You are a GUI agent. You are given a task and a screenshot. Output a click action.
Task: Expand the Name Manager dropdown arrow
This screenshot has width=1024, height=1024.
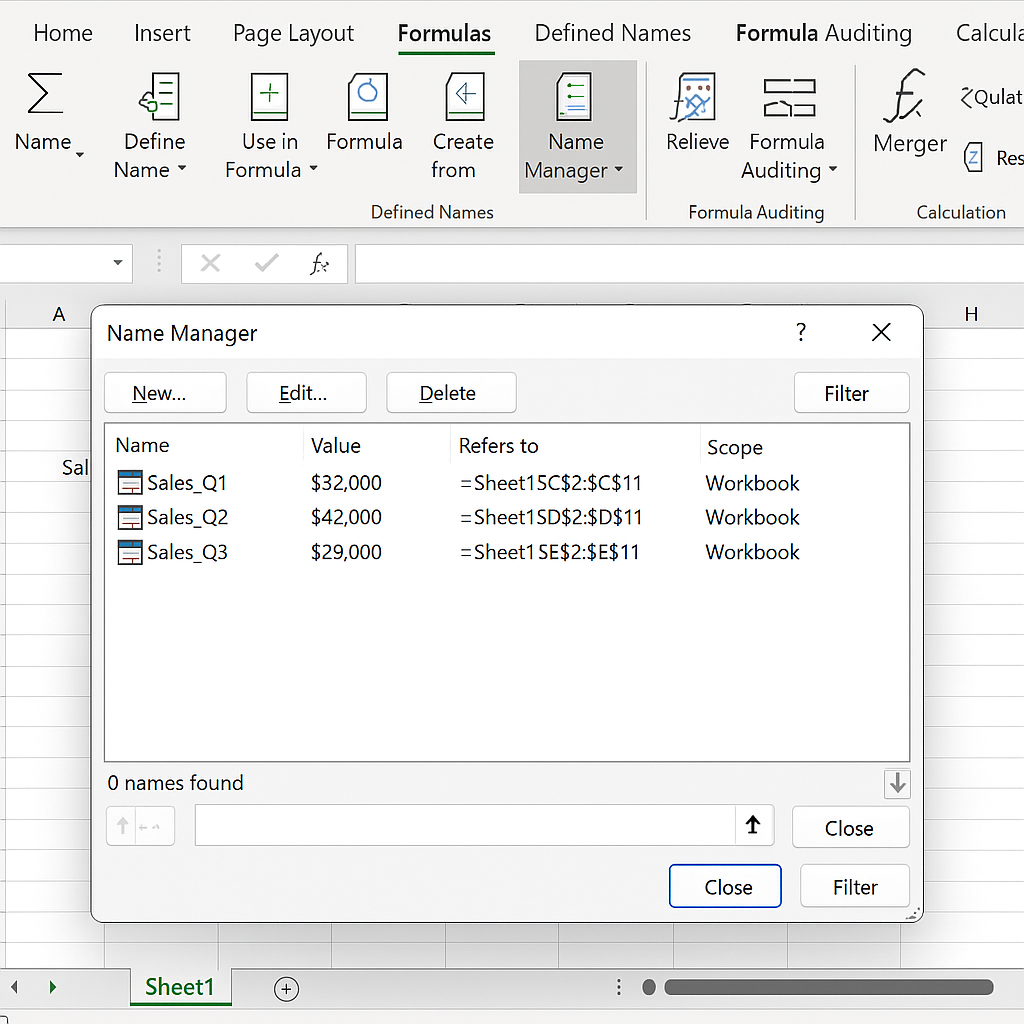click(618, 169)
